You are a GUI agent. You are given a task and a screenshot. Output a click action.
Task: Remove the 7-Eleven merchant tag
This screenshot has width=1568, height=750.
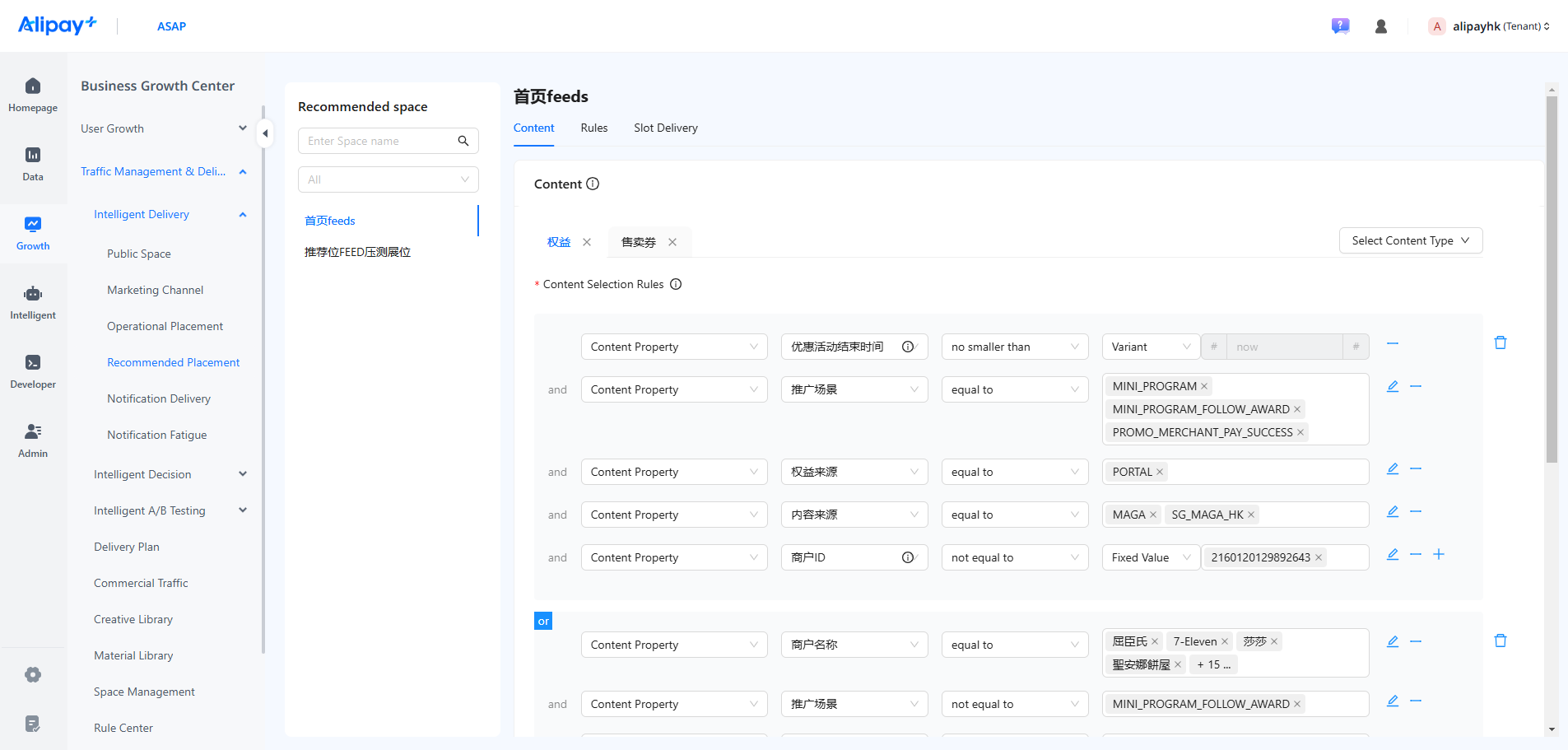(x=1225, y=641)
